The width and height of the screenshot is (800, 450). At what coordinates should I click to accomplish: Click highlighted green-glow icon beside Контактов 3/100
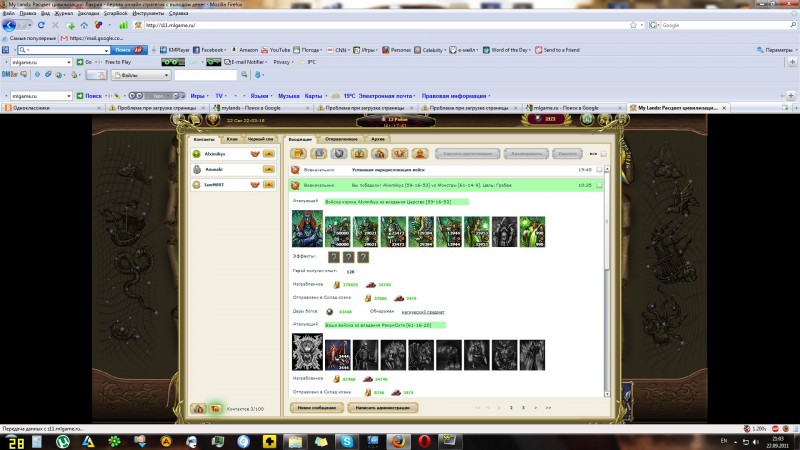[x=215, y=409]
